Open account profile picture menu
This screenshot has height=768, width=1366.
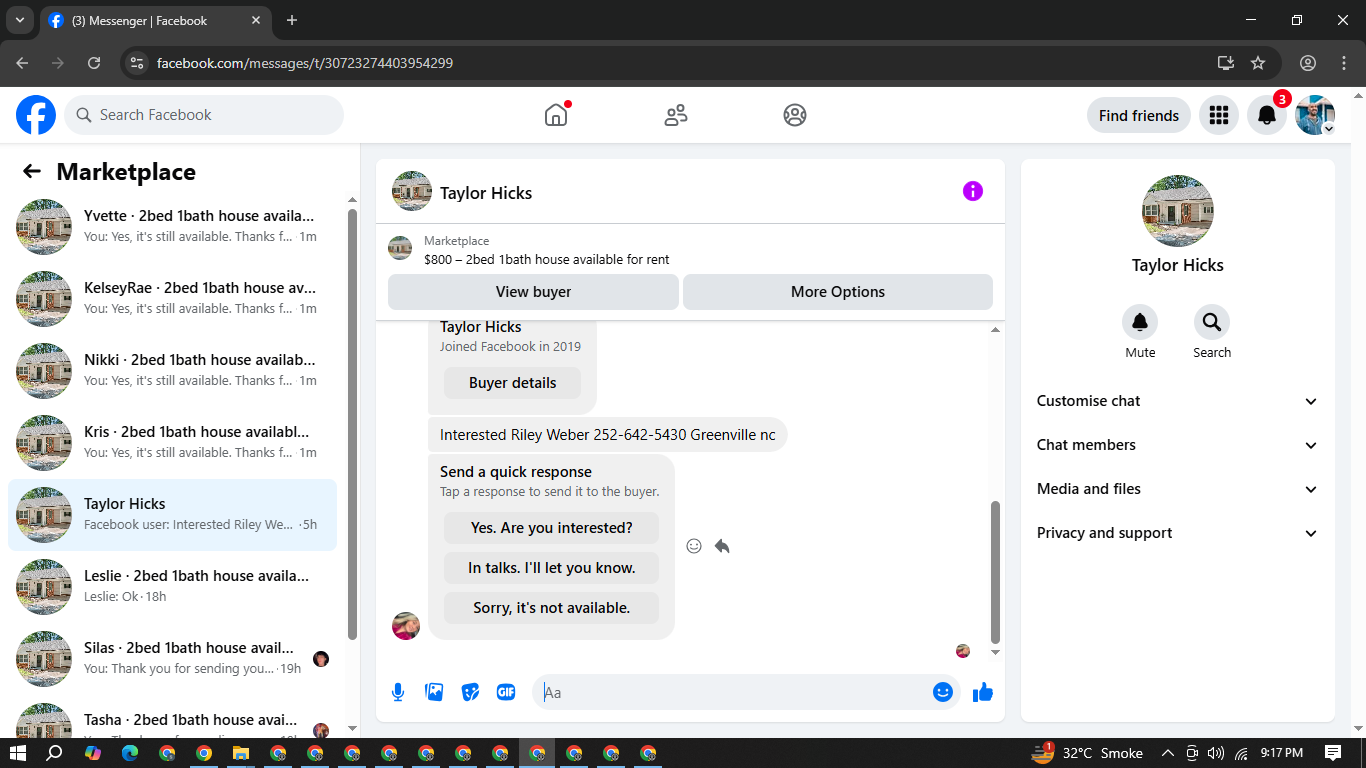tap(1315, 115)
